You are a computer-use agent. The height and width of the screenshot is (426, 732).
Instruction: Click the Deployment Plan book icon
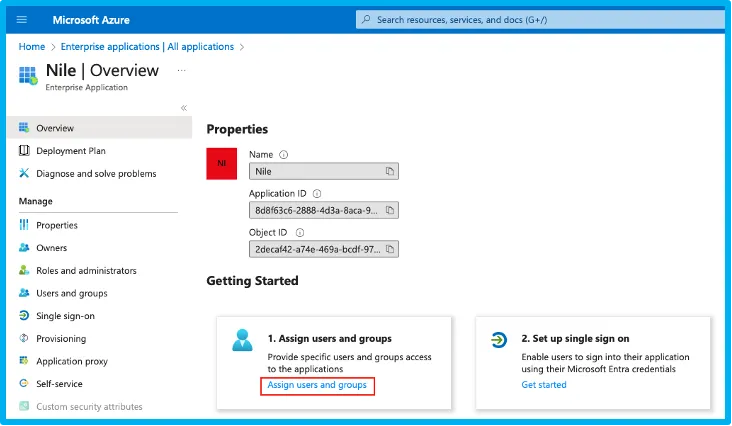point(24,150)
